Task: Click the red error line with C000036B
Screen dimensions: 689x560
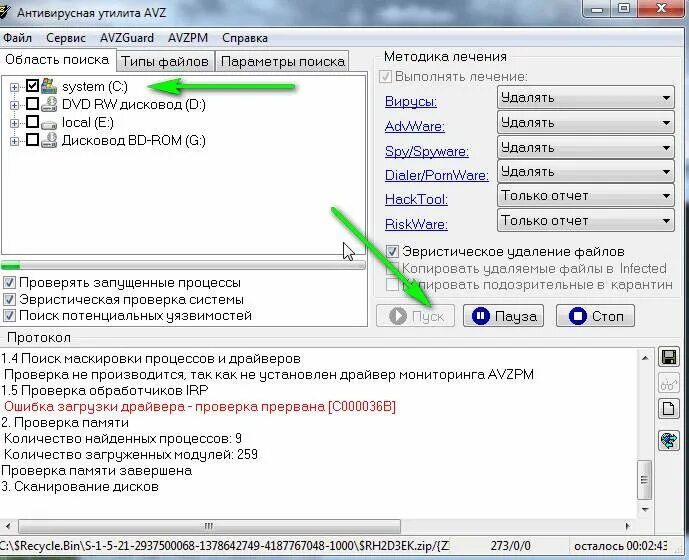Action: pyautogui.click(x=200, y=407)
